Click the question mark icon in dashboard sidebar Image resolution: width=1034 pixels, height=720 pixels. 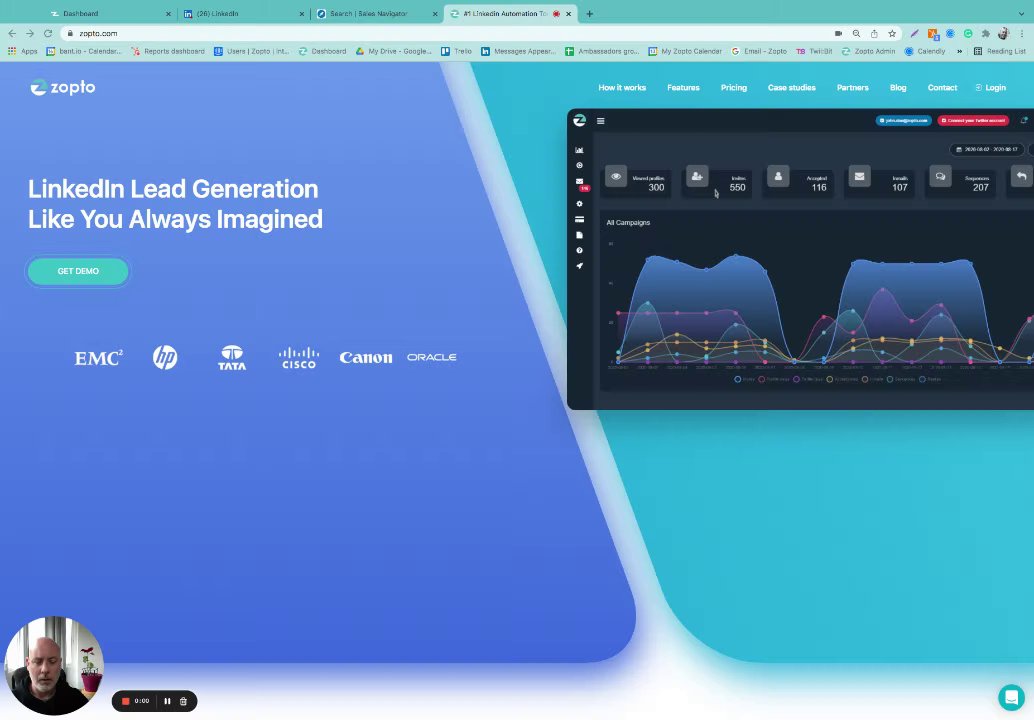click(x=579, y=251)
